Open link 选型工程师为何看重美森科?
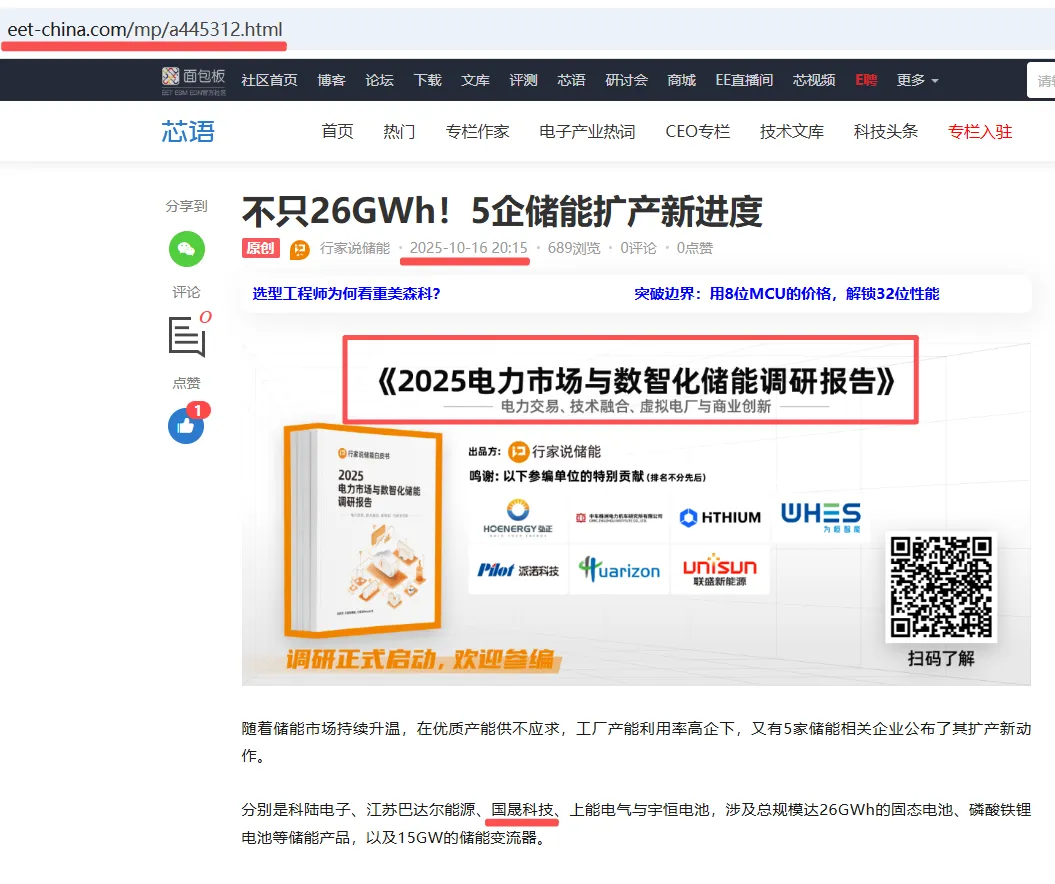1055x884 pixels. pyautogui.click(x=347, y=293)
